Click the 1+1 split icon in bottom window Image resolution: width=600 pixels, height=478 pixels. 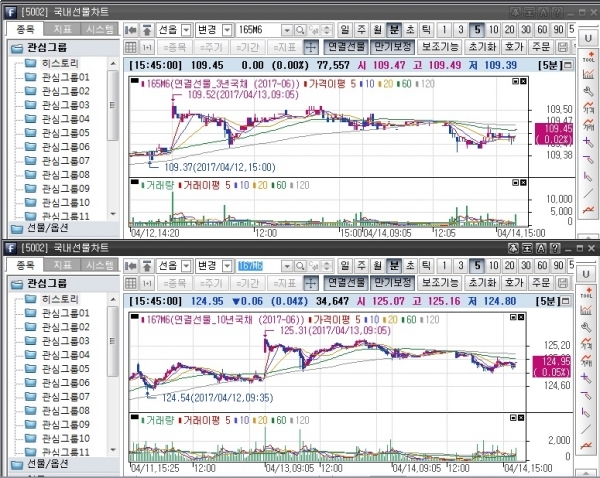(147, 283)
